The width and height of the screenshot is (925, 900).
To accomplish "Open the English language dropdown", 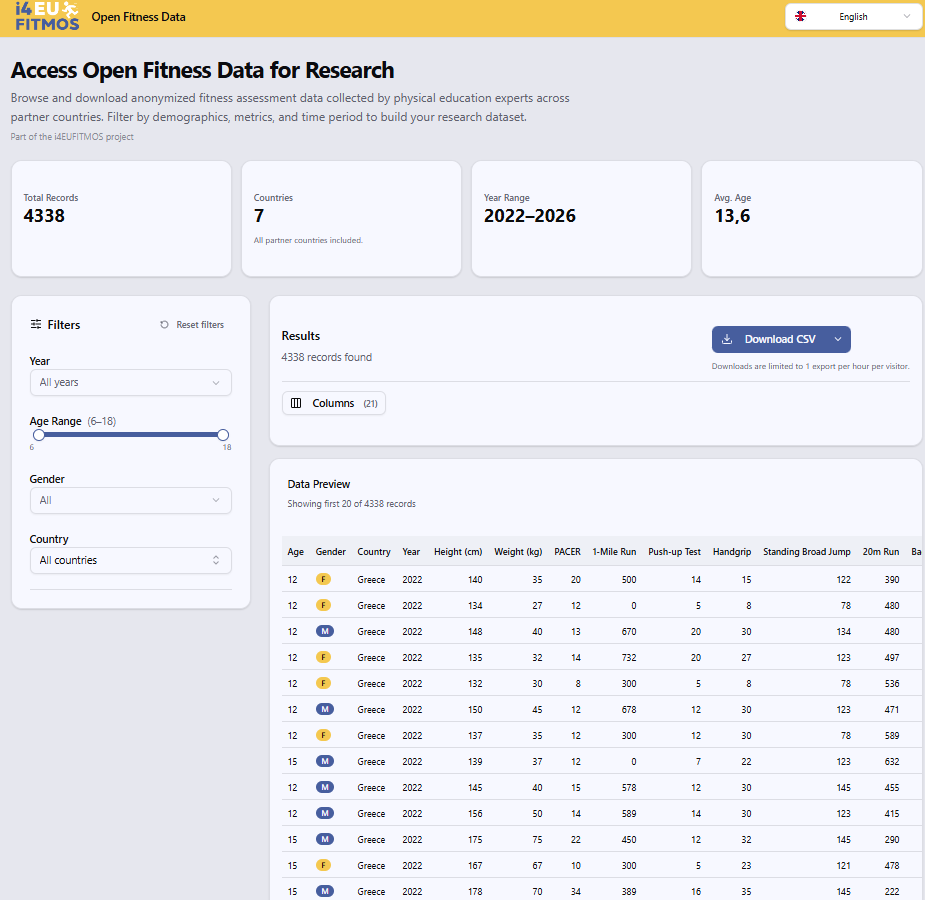I will (x=853, y=17).
